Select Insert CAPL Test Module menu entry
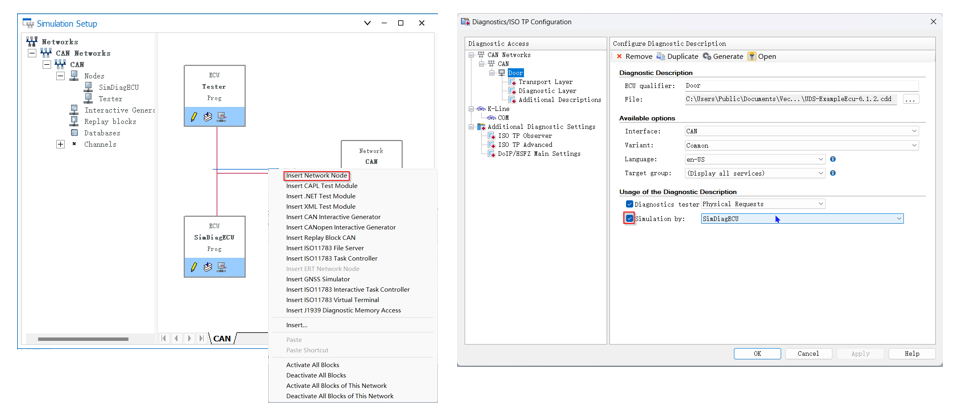 (322, 186)
